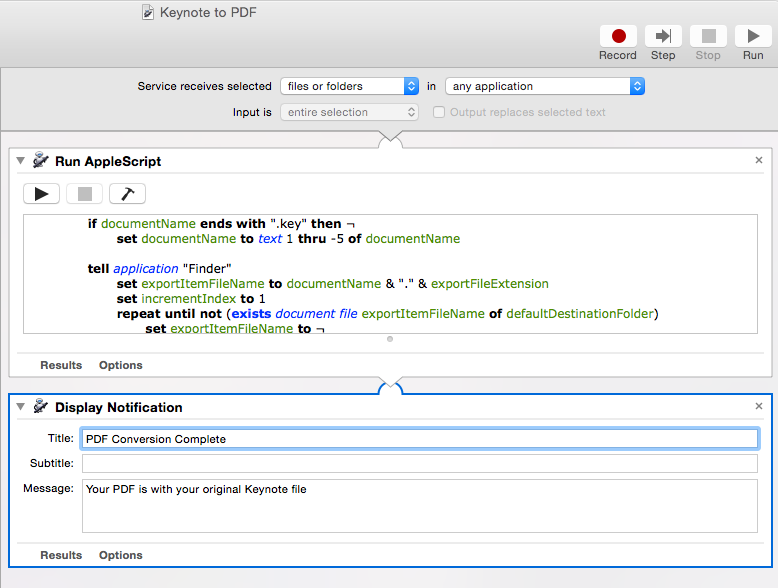Show Results of Display Notification action
The image size is (778, 588).
61,555
